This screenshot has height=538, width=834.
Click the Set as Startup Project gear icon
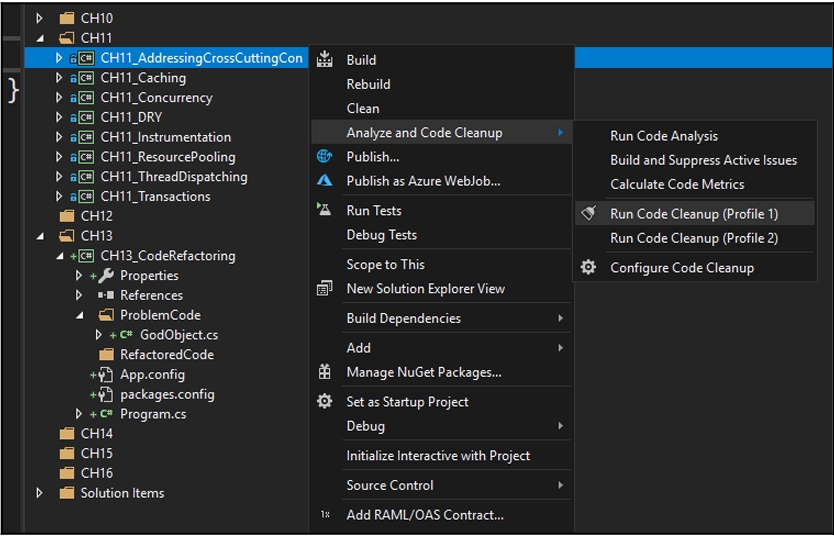pyautogui.click(x=324, y=401)
